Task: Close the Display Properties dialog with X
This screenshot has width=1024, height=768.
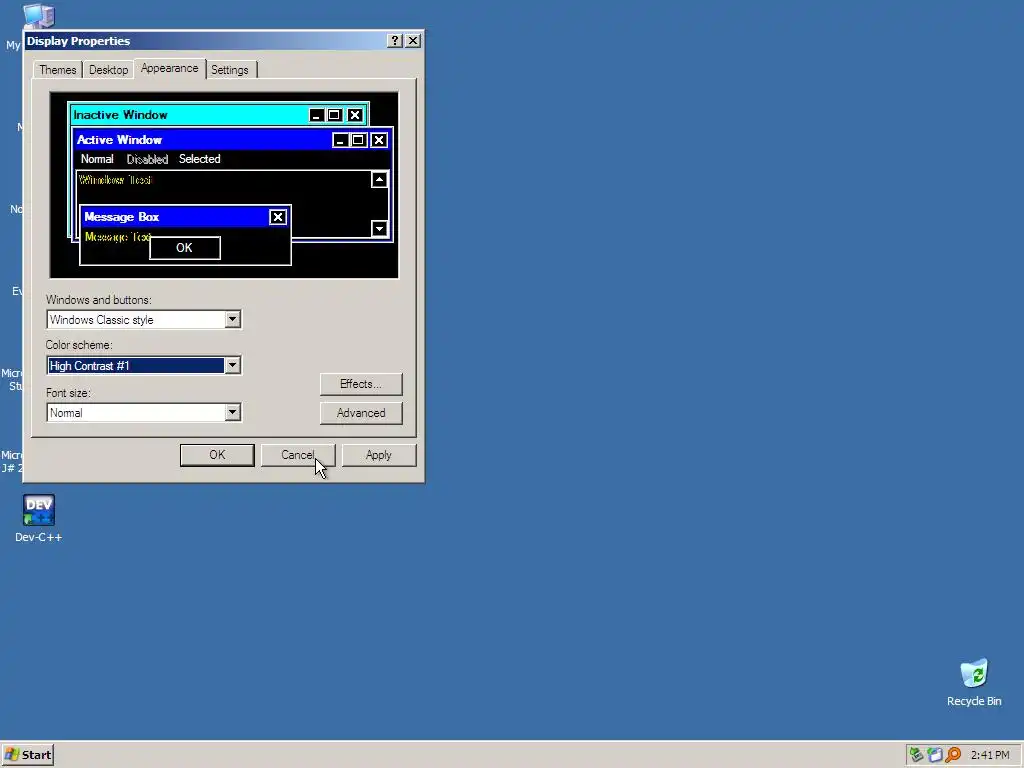Action: click(x=413, y=40)
